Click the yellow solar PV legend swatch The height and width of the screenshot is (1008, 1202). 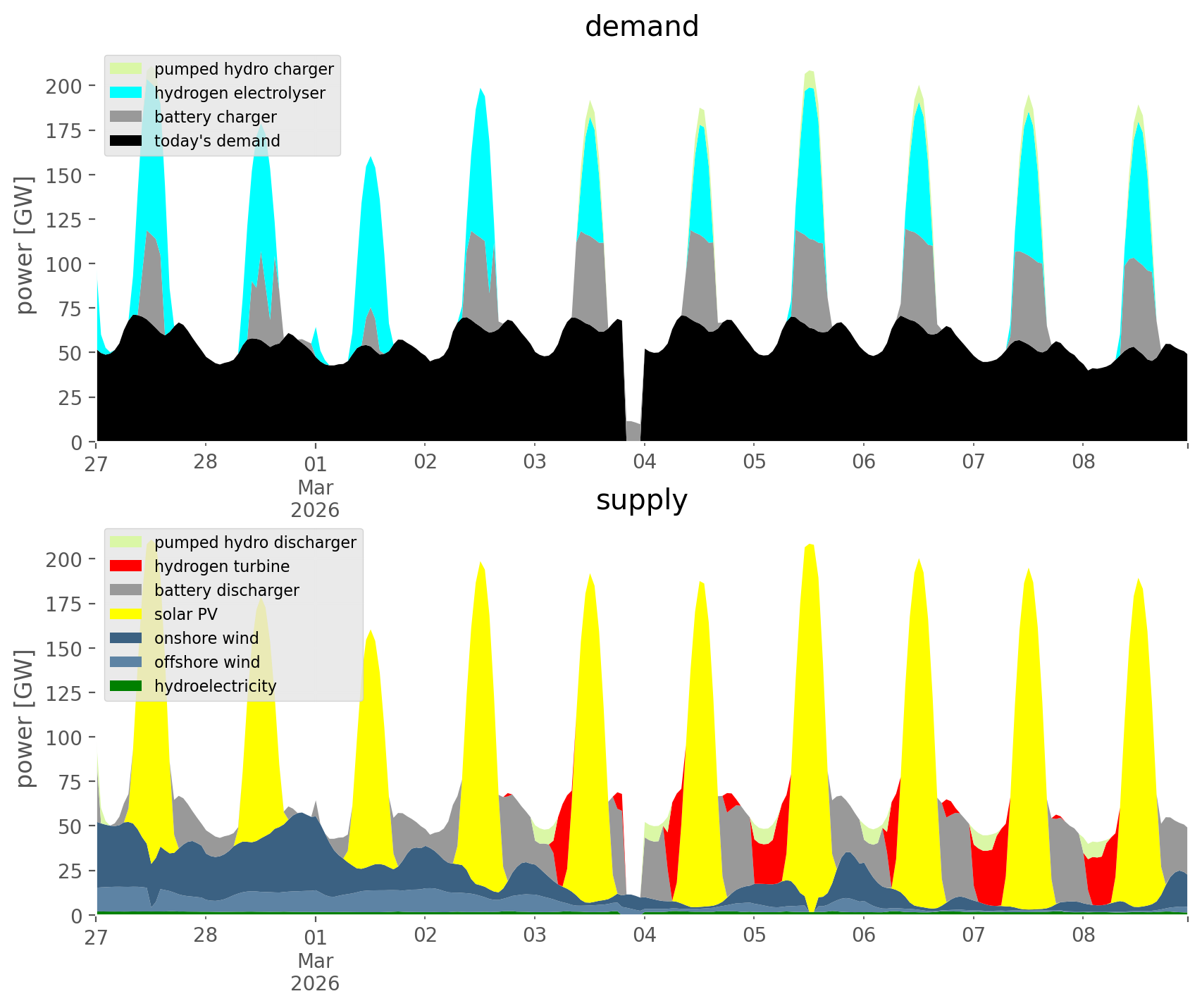click(x=126, y=614)
